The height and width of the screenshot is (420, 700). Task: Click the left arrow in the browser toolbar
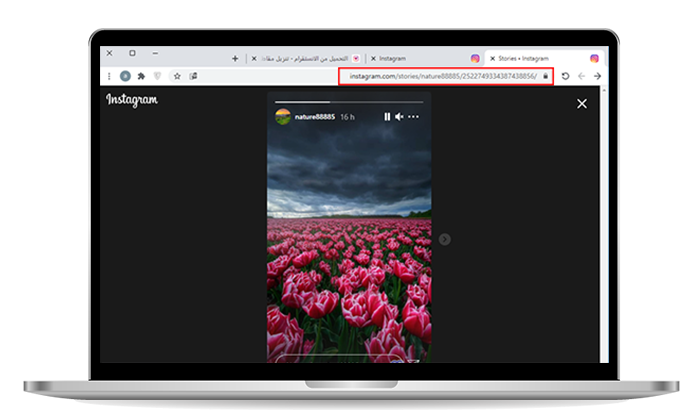tap(581, 76)
